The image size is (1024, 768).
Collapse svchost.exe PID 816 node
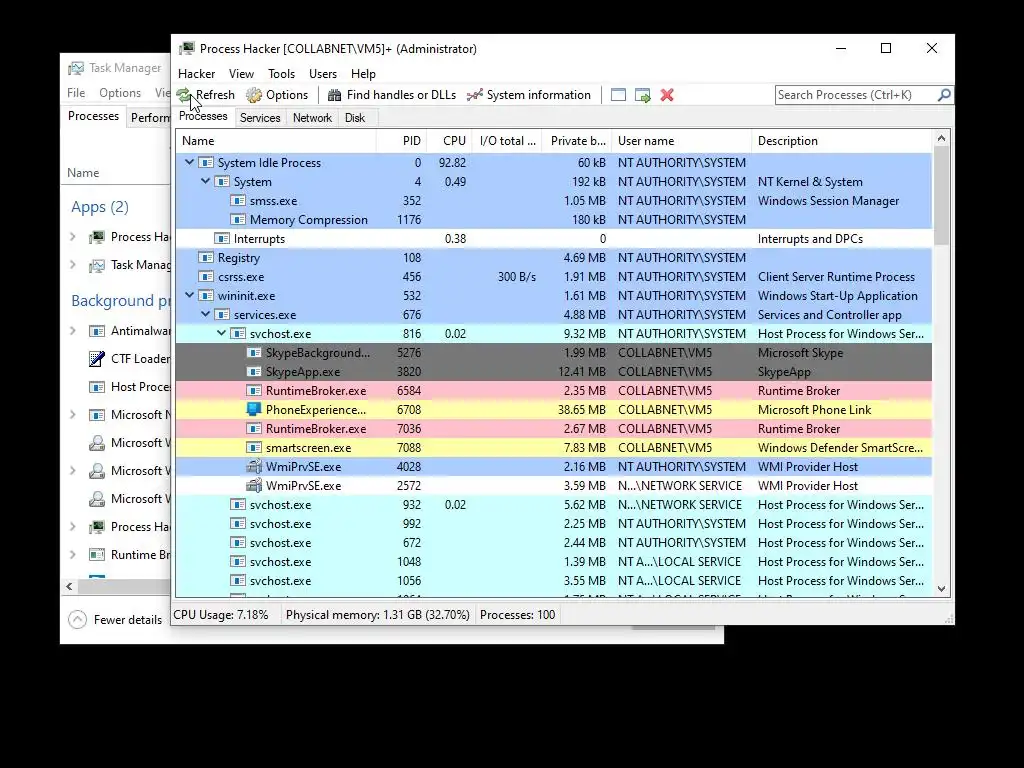point(221,333)
